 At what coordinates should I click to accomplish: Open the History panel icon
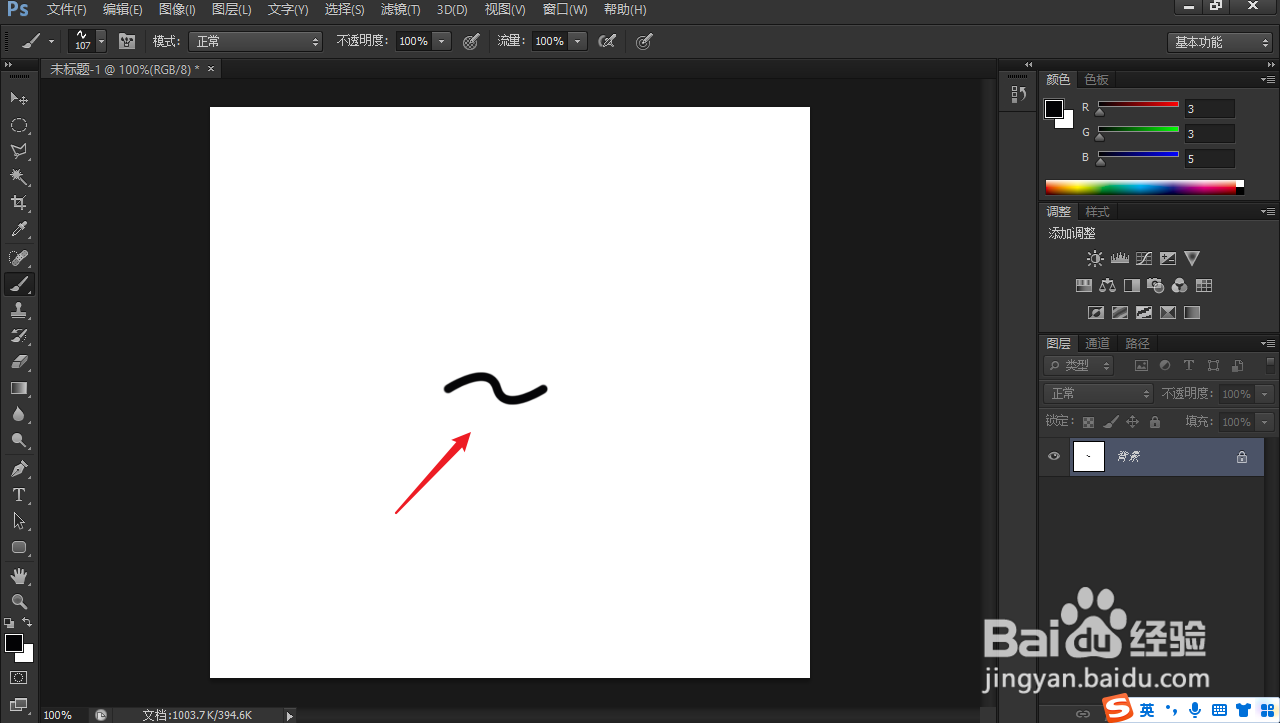click(x=1018, y=94)
